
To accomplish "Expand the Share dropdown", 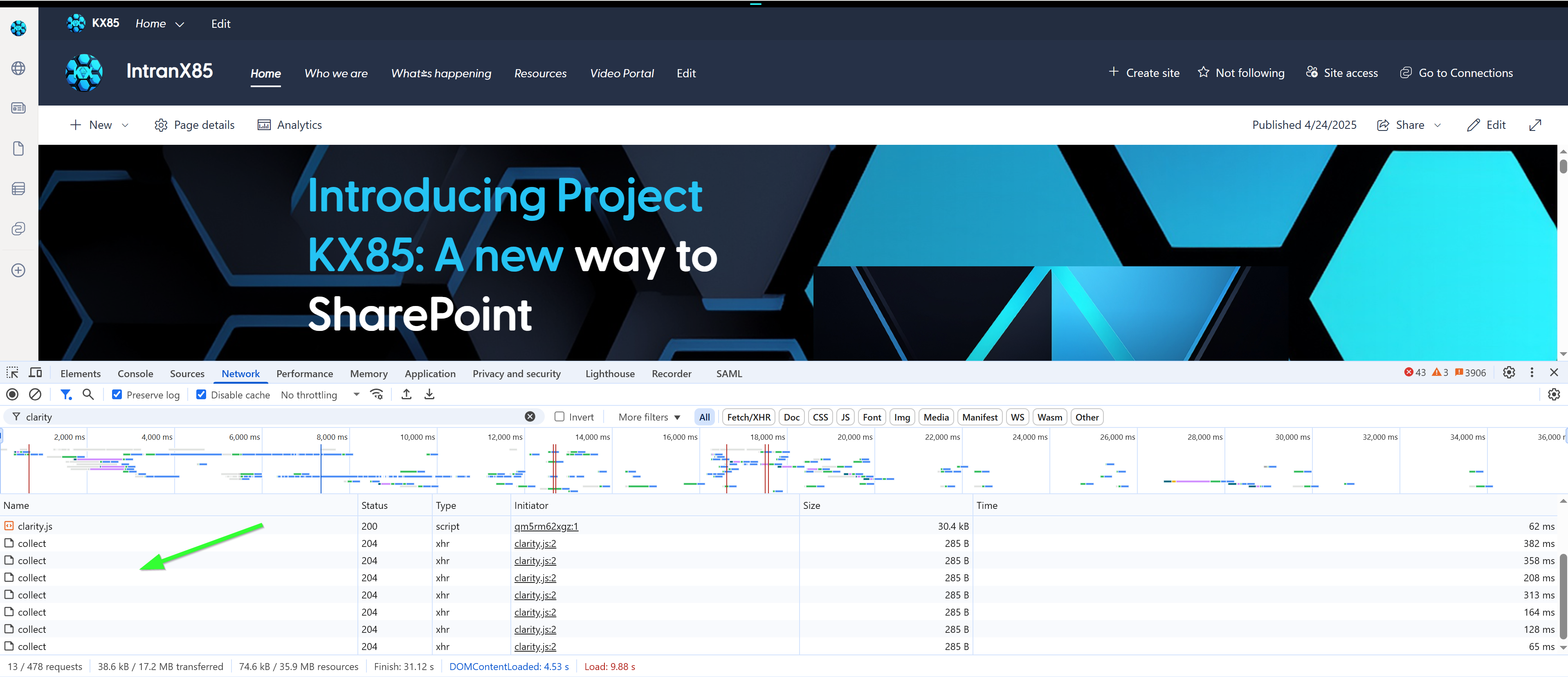I will pos(1438,125).
